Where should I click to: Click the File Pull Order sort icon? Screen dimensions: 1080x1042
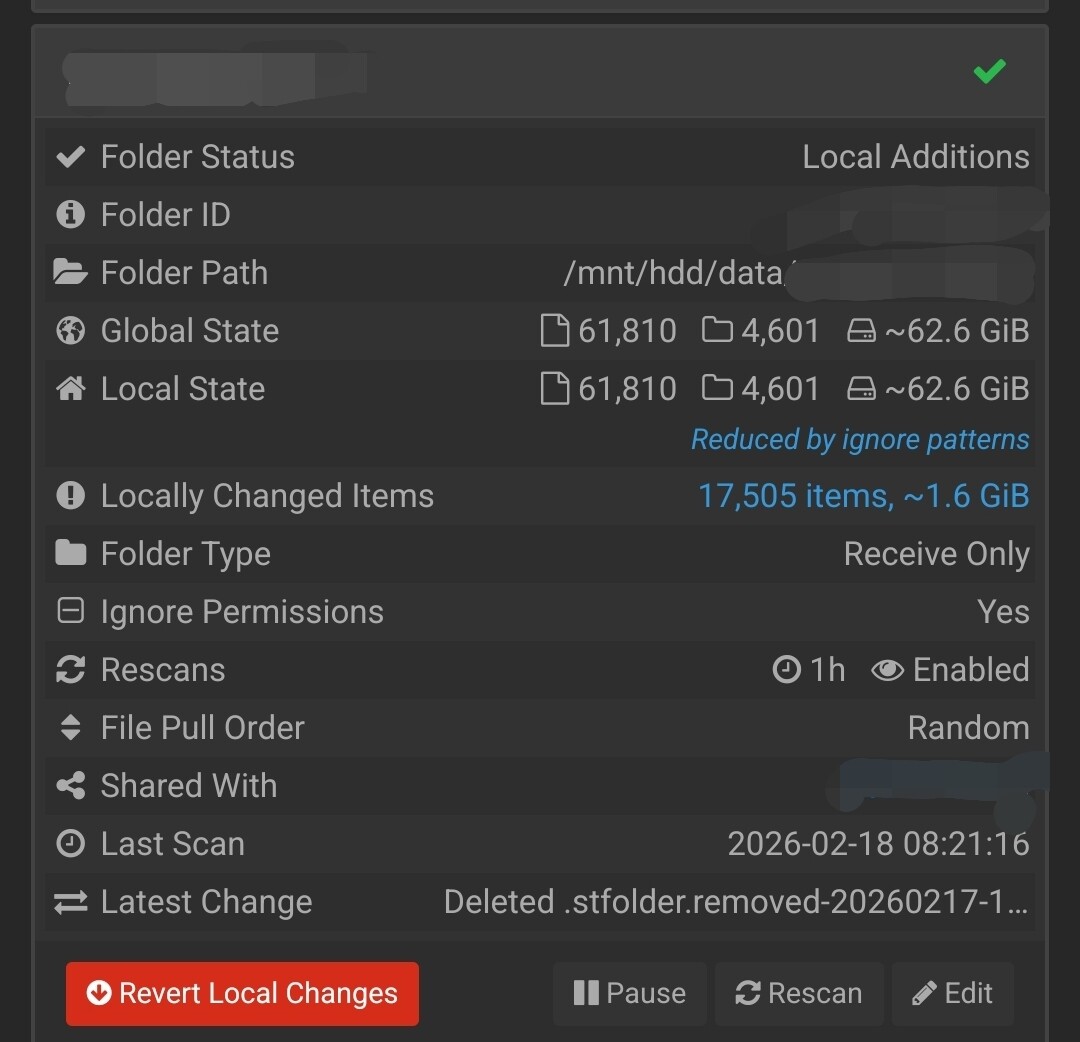[x=71, y=728]
